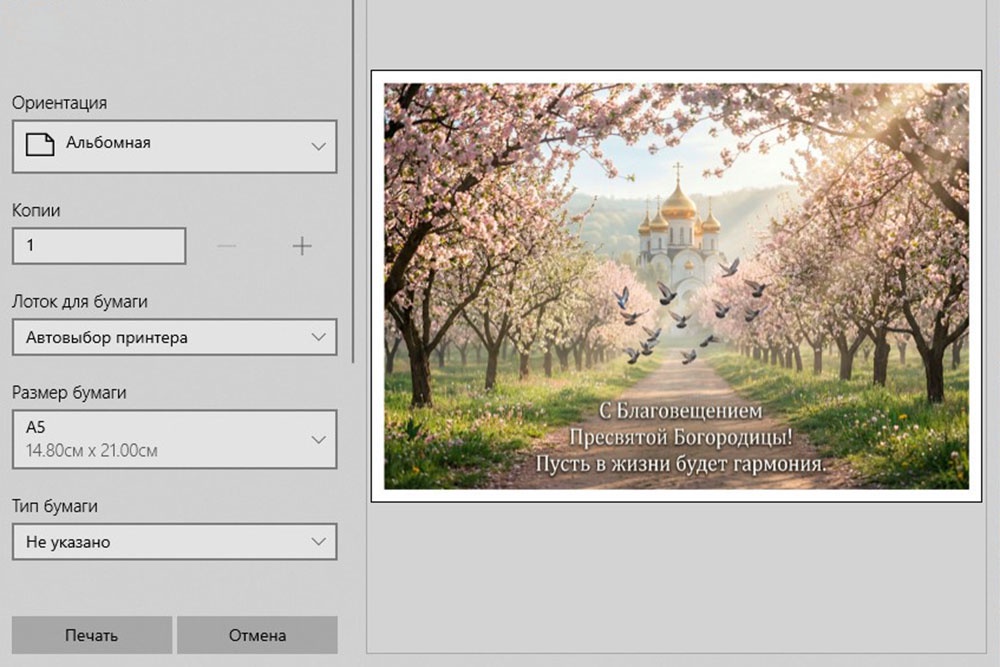The height and width of the screenshot is (667, 1000).
Task: Click the landscape page icon in Ориентация
Action: tap(40, 145)
